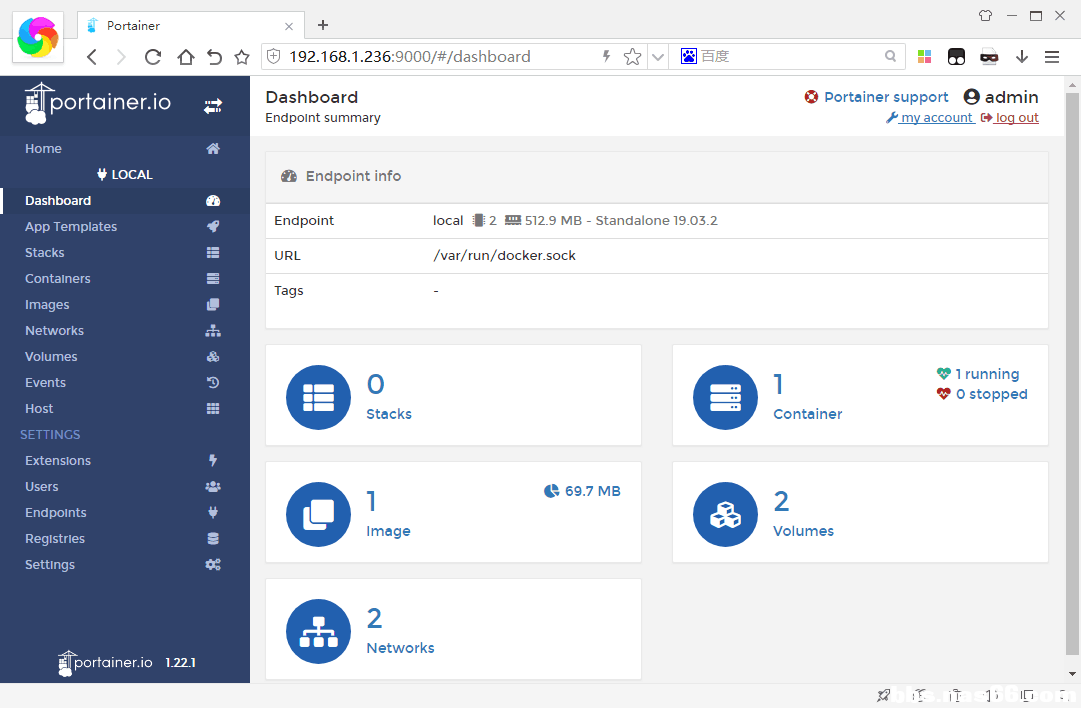Click the log out link
The image size is (1081, 708).
point(1016,118)
